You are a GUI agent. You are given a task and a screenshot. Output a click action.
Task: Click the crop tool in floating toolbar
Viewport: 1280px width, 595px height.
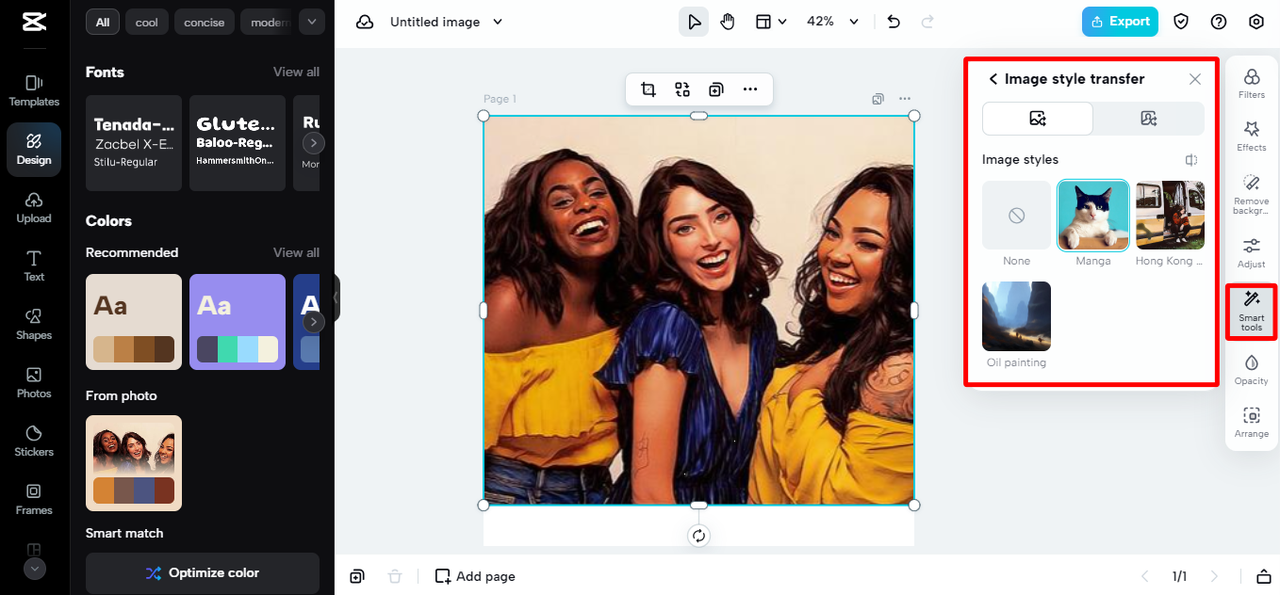tap(648, 90)
